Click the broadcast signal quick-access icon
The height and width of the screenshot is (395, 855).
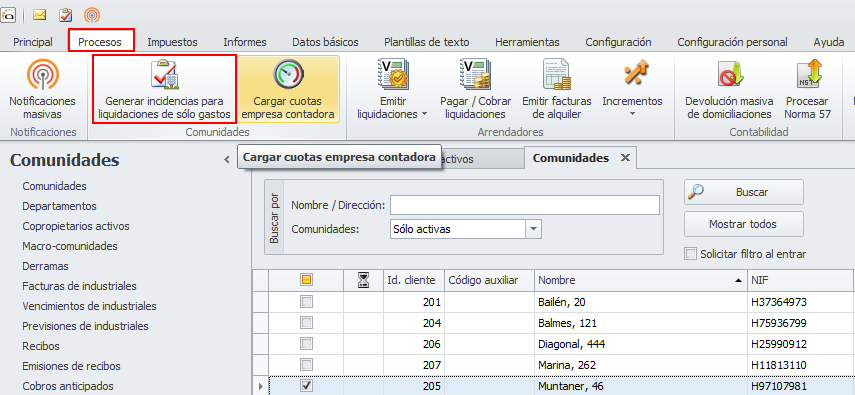coord(92,15)
